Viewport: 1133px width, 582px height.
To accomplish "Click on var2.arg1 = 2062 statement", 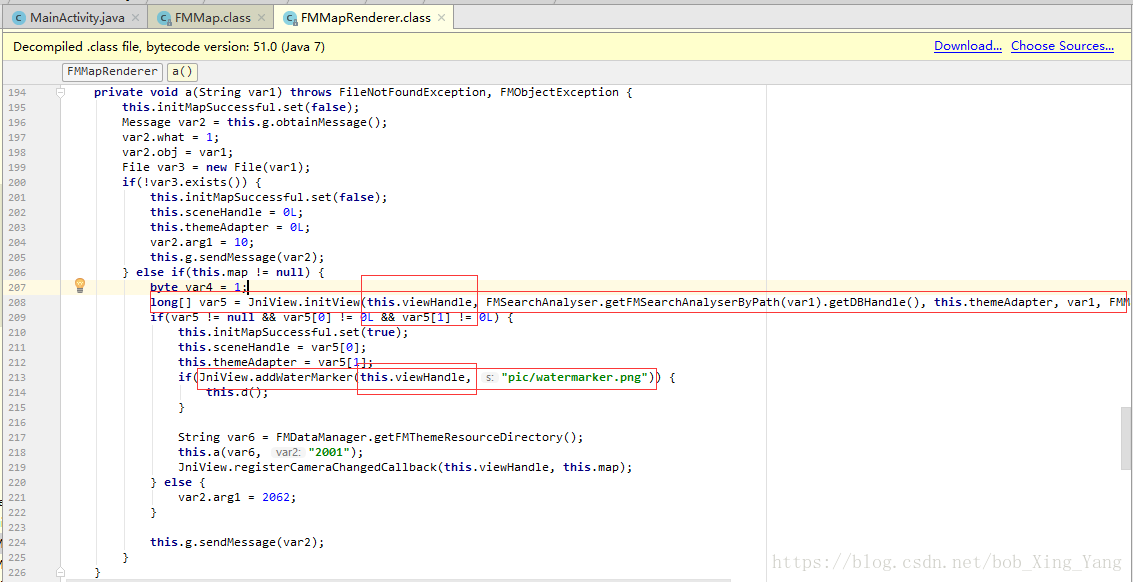I will 238,497.
